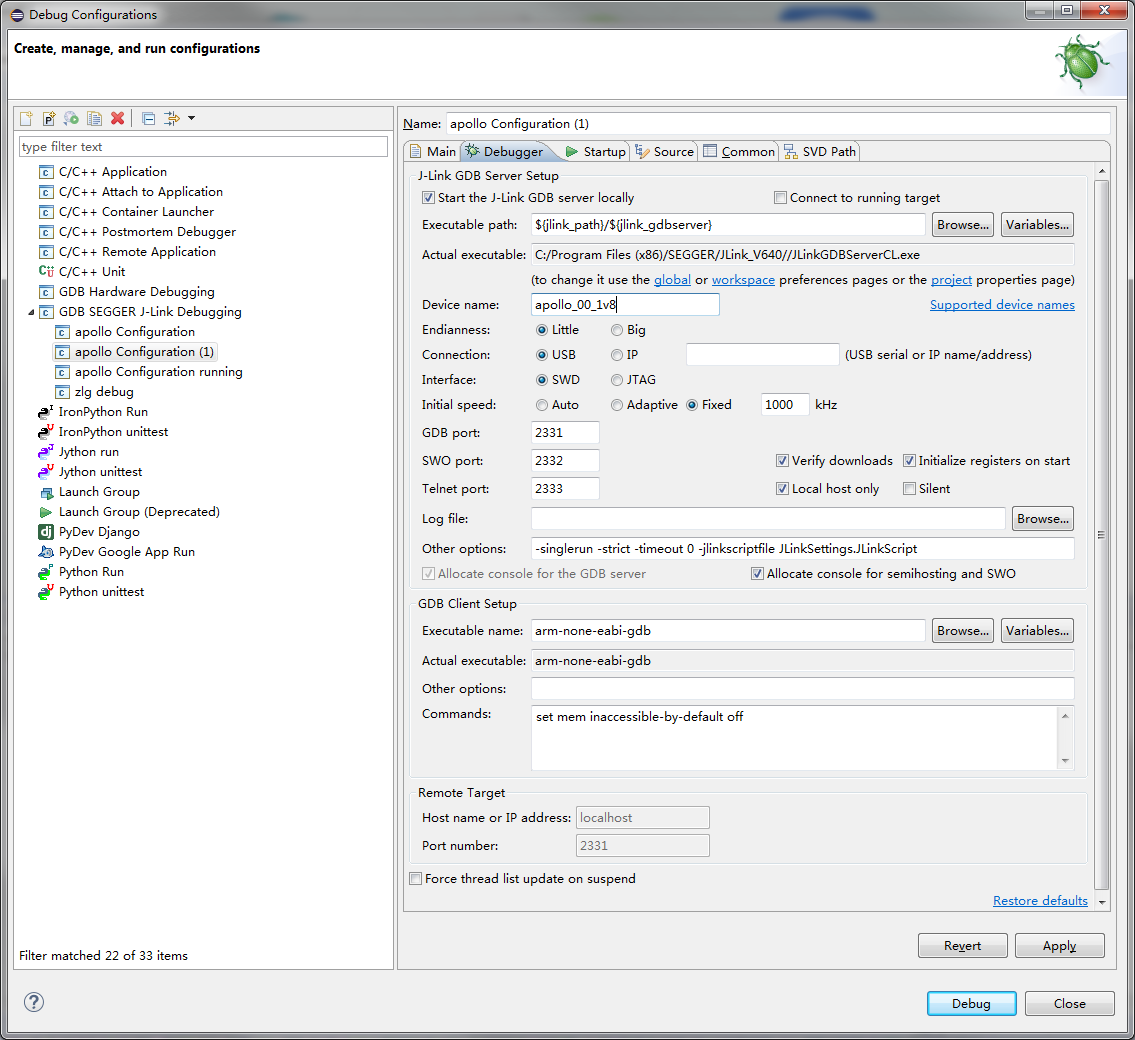Viewport: 1135px width, 1040px height.
Task: Select the Launch Group (Deprecated) icon
Action: click(46, 512)
